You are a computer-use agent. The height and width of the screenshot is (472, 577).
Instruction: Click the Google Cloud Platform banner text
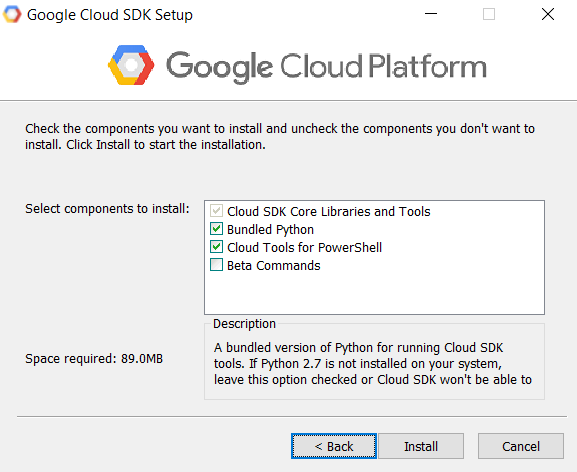[326, 67]
